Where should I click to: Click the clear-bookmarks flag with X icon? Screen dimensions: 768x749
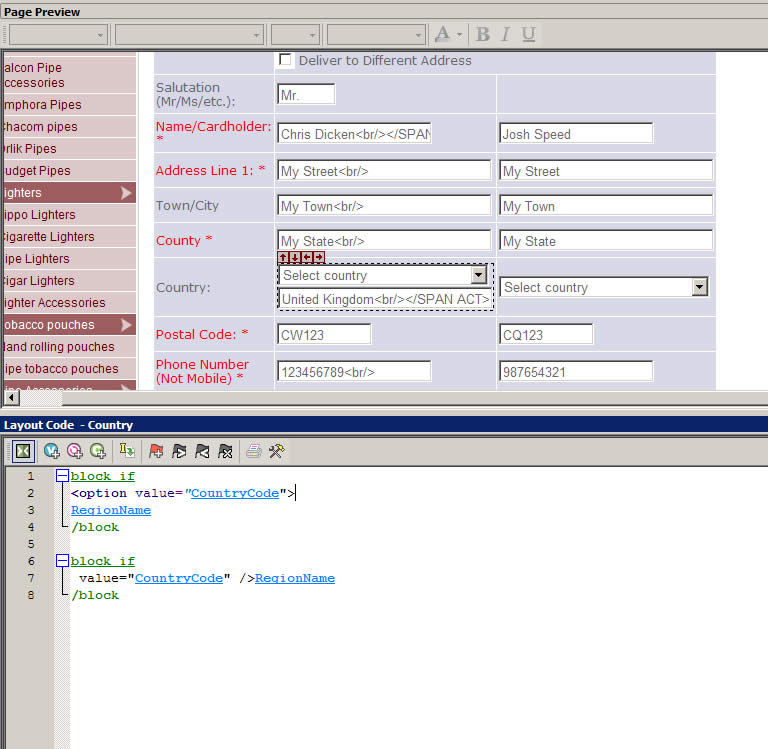tap(226, 451)
